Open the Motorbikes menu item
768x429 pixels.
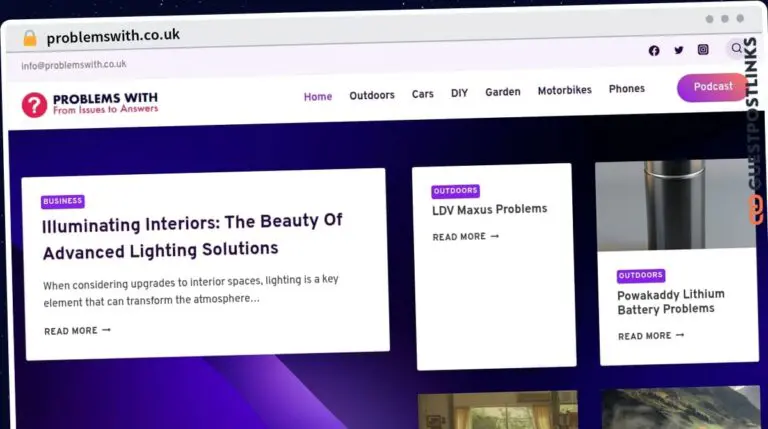click(564, 90)
